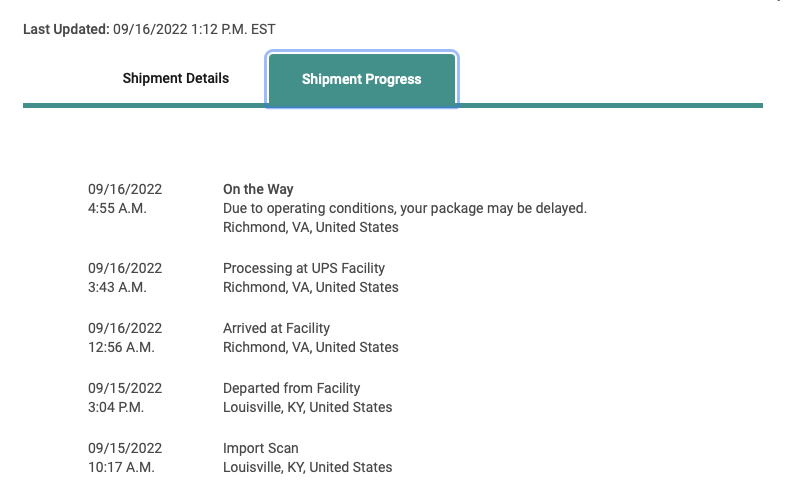
Task: Click the "Arrived at Facility" status
Action: tap(276, 328)
